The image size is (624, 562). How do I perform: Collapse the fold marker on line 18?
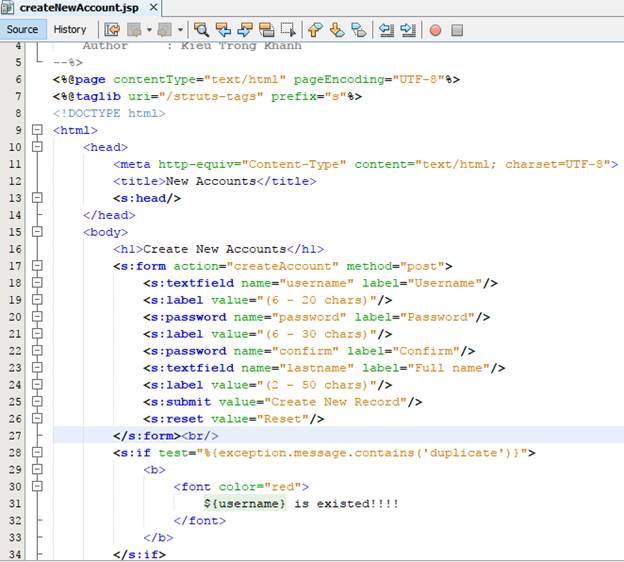click(x=37, y=283)
